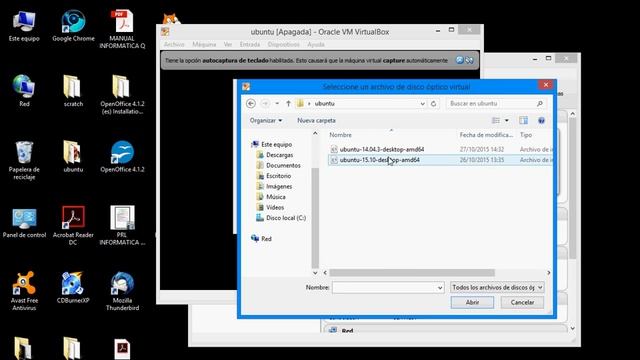This screenshot has height=360, width=640.
Task: Open file type filter Todos los archivos
Action: [x=497, y=288]
